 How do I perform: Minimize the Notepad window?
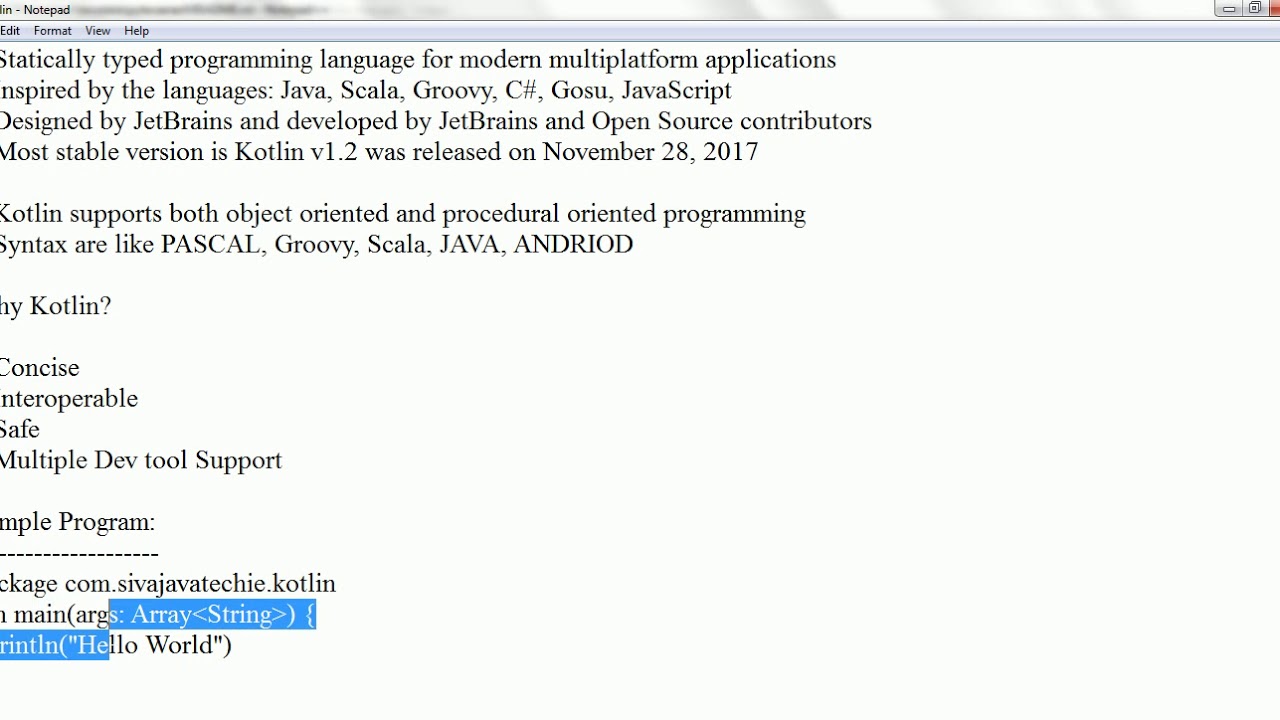tap(1229, 9)
